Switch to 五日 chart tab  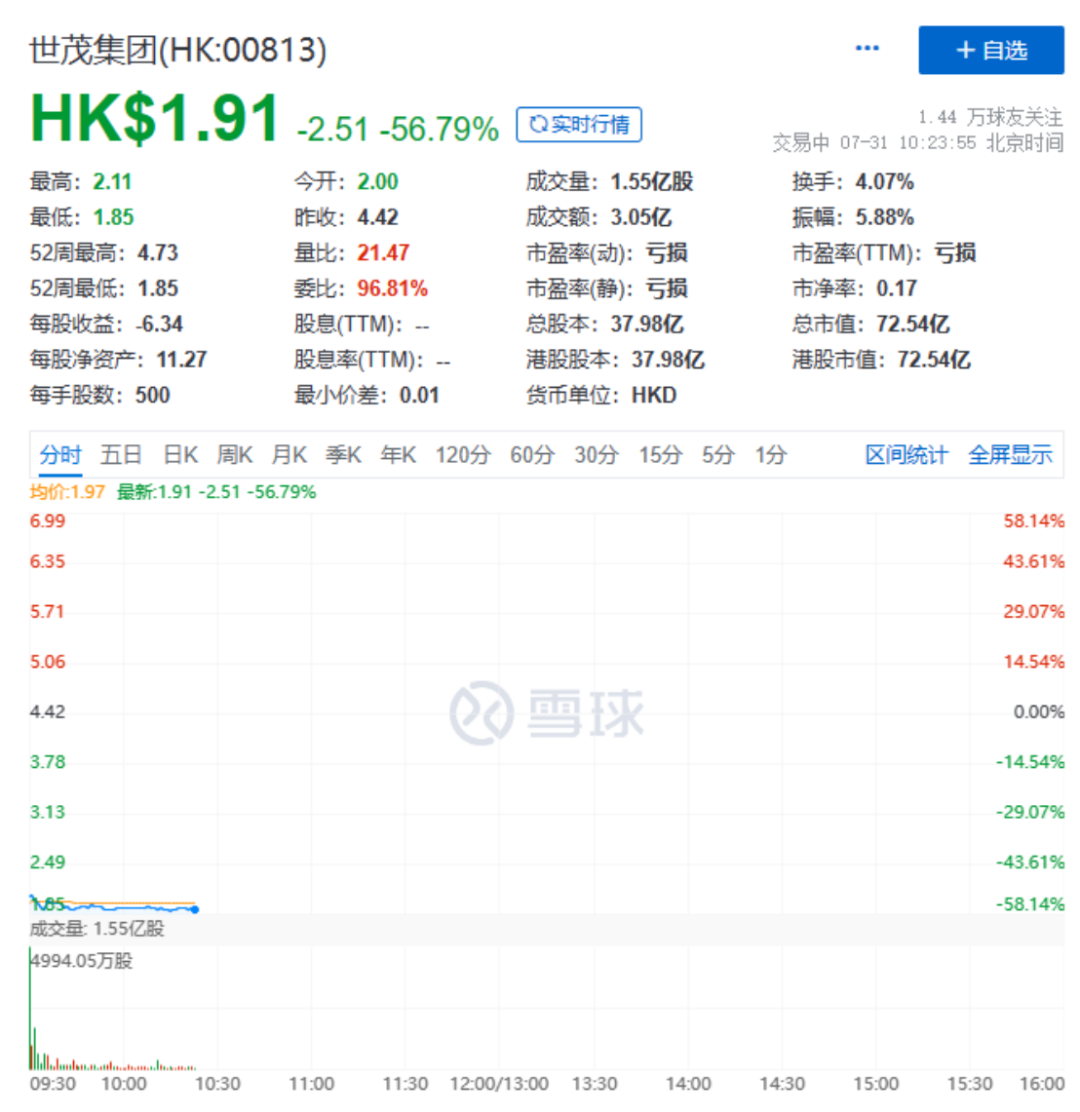(121, 455)
